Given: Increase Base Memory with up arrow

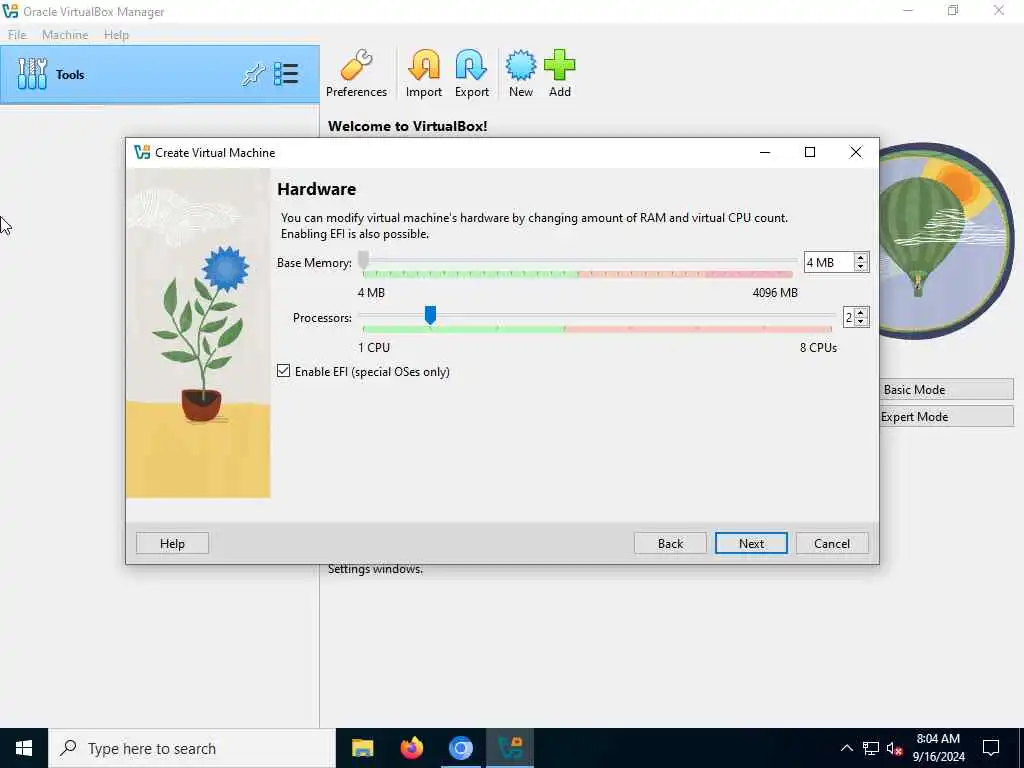Looking at the screenshot, I should 861,257.
